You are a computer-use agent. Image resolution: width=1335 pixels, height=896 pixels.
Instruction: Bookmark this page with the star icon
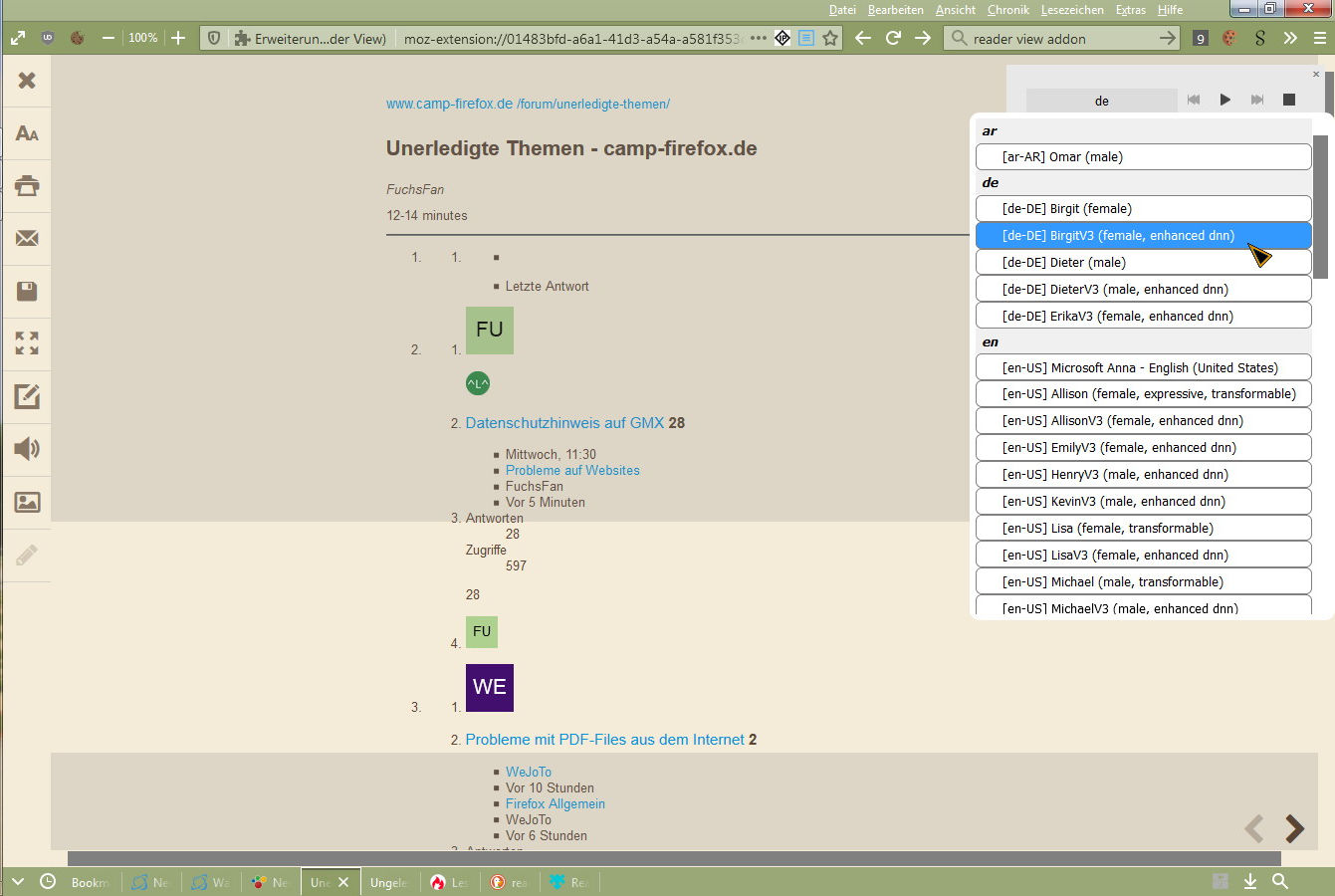(830, 38)
